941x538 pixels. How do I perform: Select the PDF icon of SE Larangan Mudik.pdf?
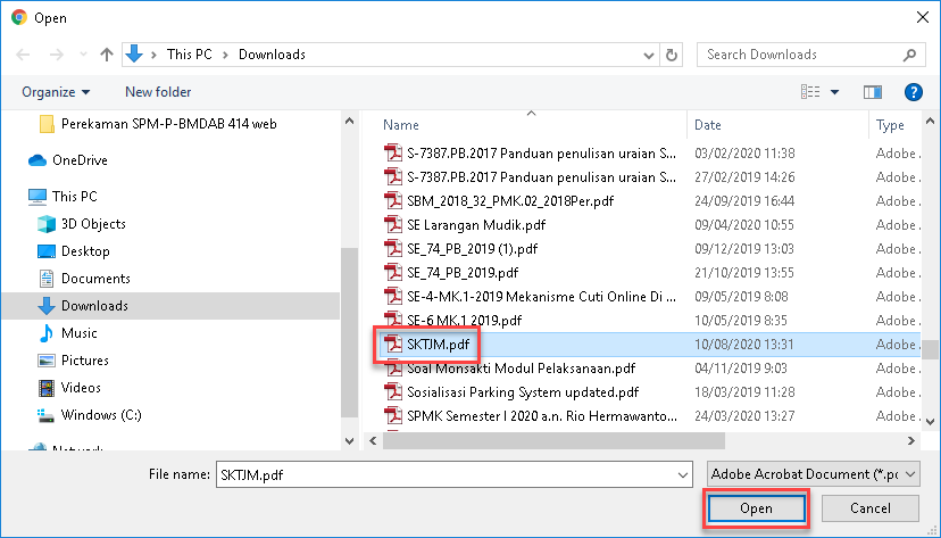click(x=392, y=225)
